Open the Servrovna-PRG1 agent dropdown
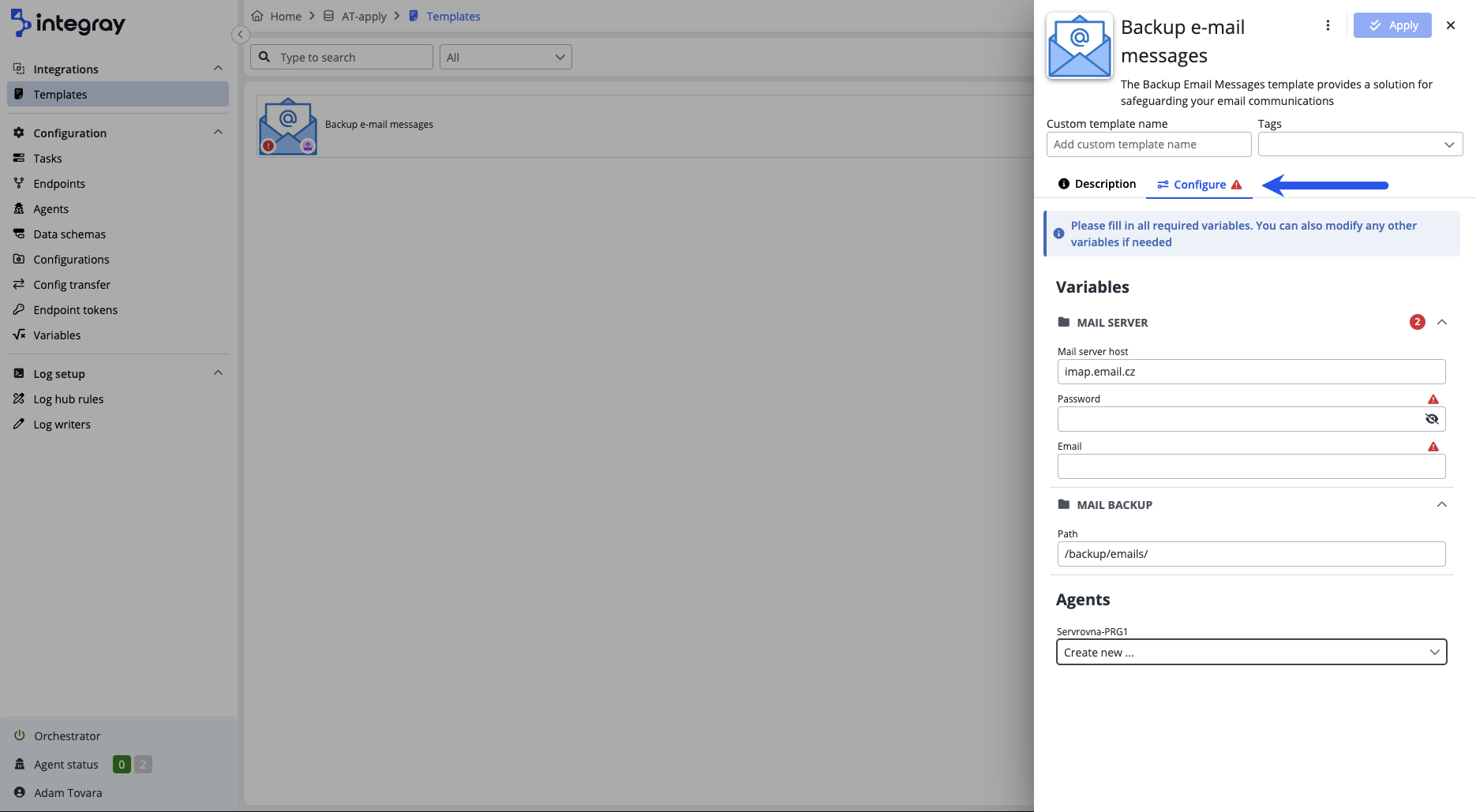This screenshot has width=1476, height=812. click(x=1251, y=652)
